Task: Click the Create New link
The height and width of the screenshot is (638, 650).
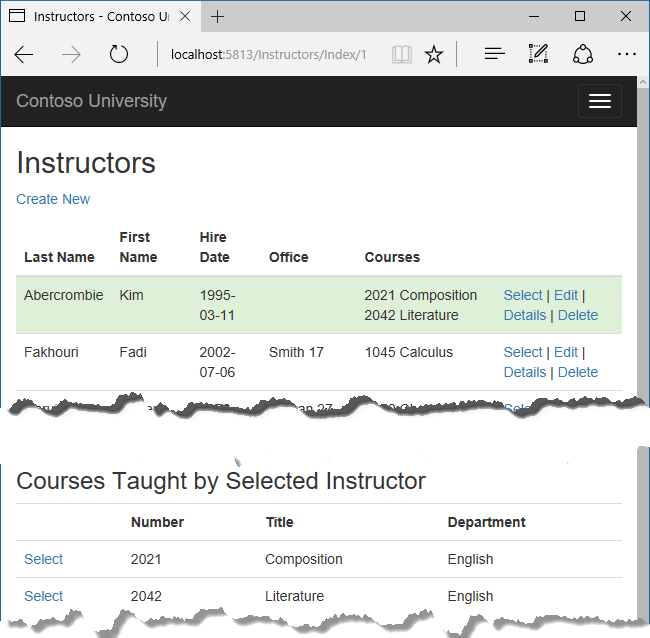Action: click(53, 199)
